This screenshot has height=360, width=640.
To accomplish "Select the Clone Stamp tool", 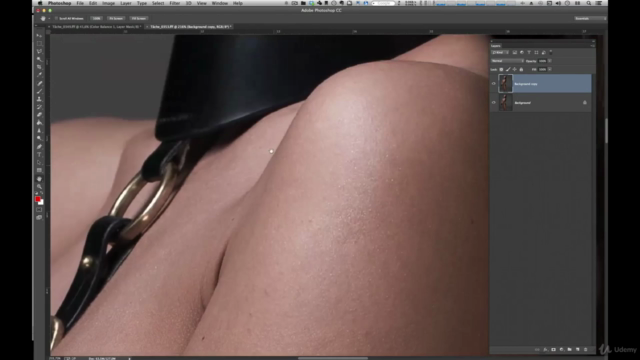I will coord(39,99).
